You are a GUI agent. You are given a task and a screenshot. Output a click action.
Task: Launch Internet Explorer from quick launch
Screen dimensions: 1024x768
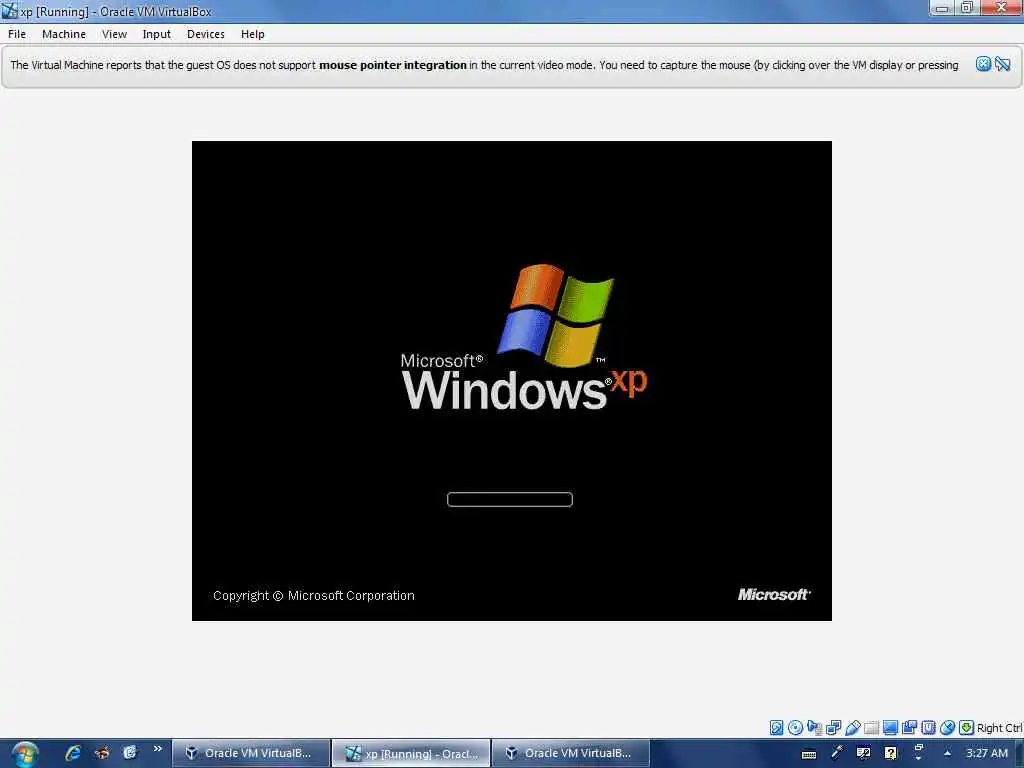[x=72, y=753]
